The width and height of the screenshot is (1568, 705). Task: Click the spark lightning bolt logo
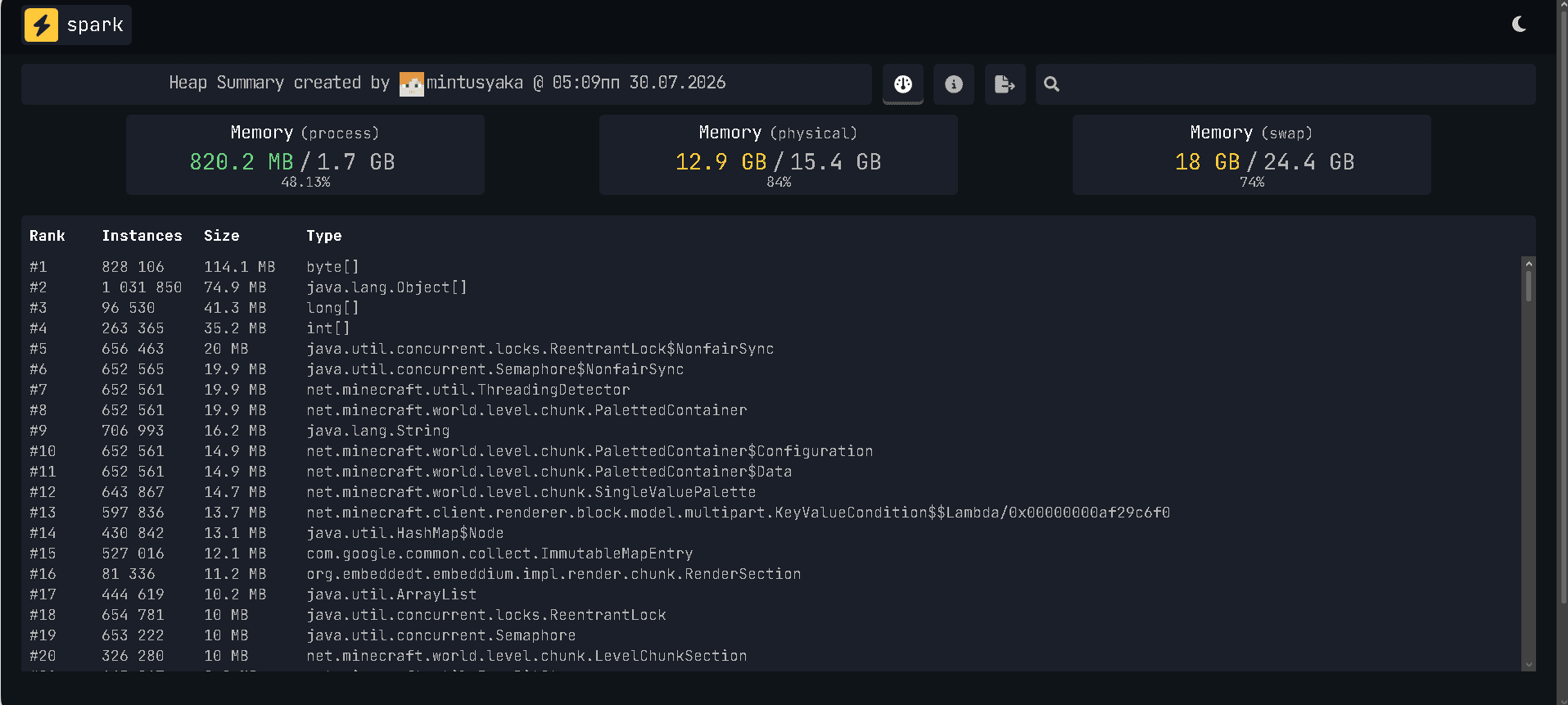pos(41,25)
